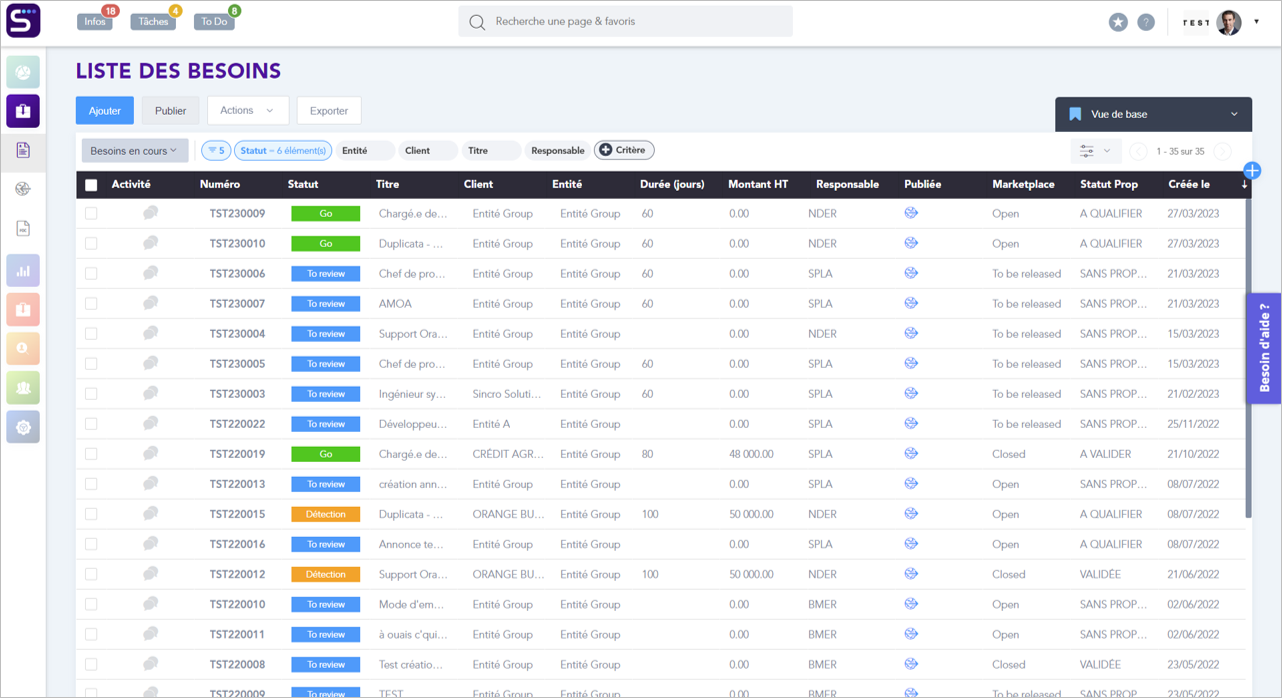1282x698 pixels.
Task: Check the box for row TST220022
Action: pyautogui.click(x=91, y=424)
